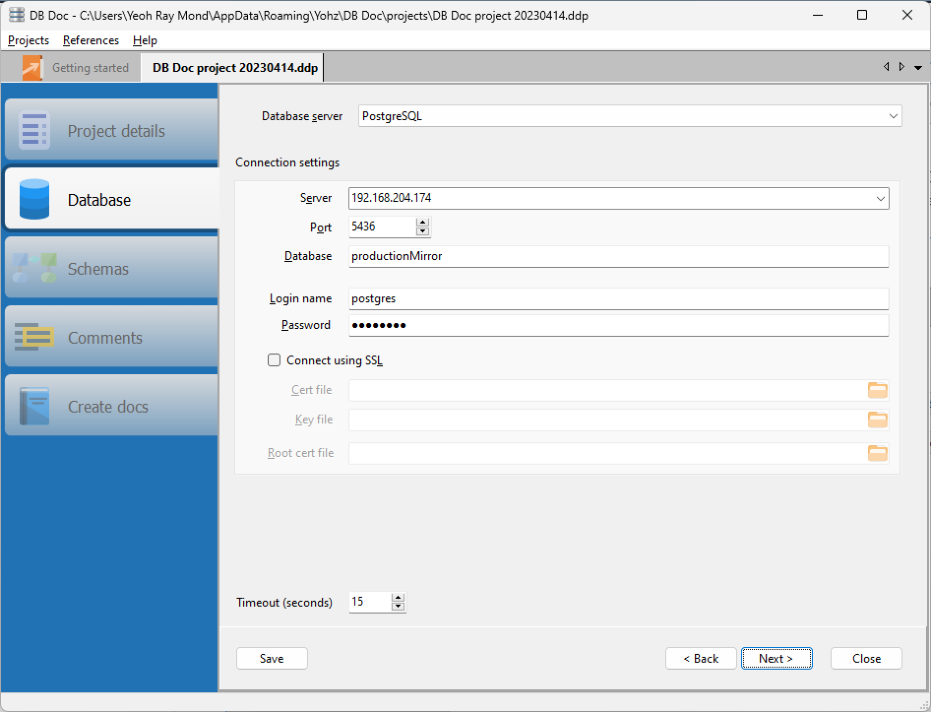Select the Database cylinder icon
Viewport: 931px width, 712px height.
pyautogui.click(x=35, y=200)
